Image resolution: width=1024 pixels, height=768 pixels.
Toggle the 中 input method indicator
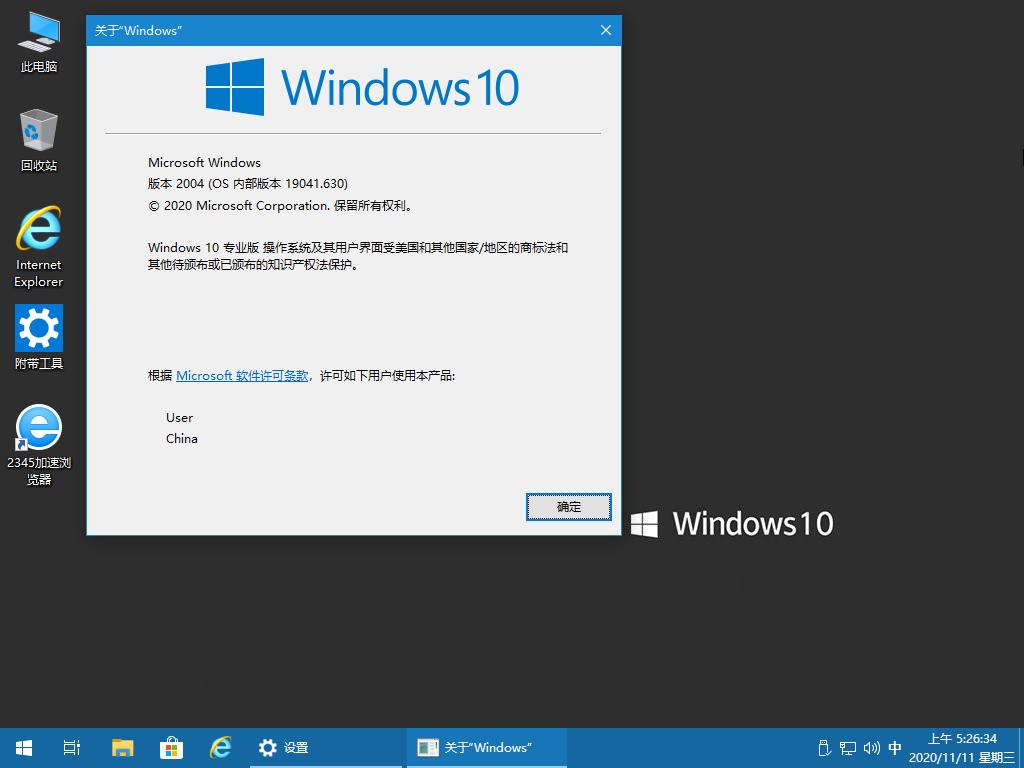(x=895, y=748)
